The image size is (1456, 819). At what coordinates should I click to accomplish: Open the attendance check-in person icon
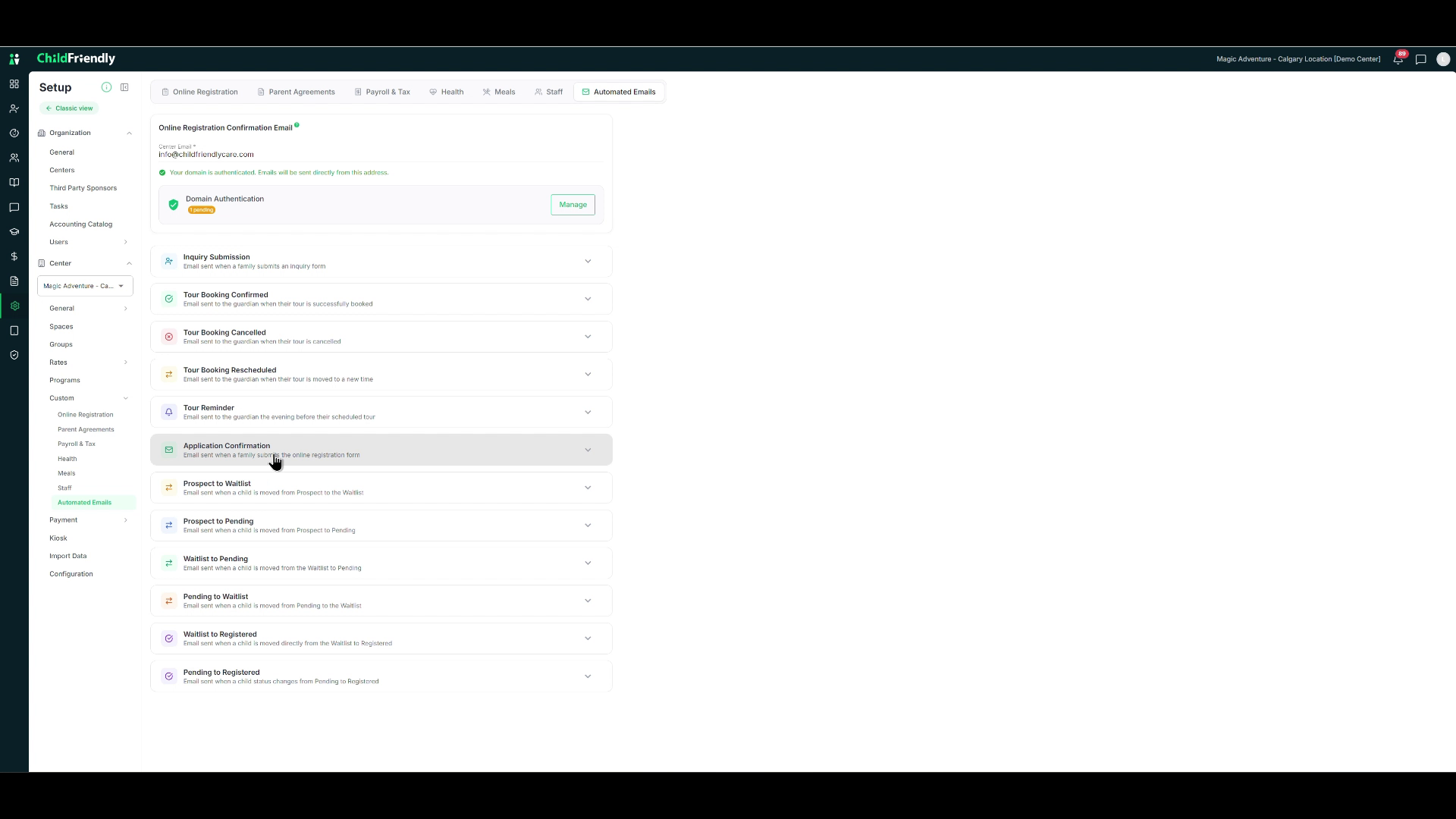click(14, 108)
